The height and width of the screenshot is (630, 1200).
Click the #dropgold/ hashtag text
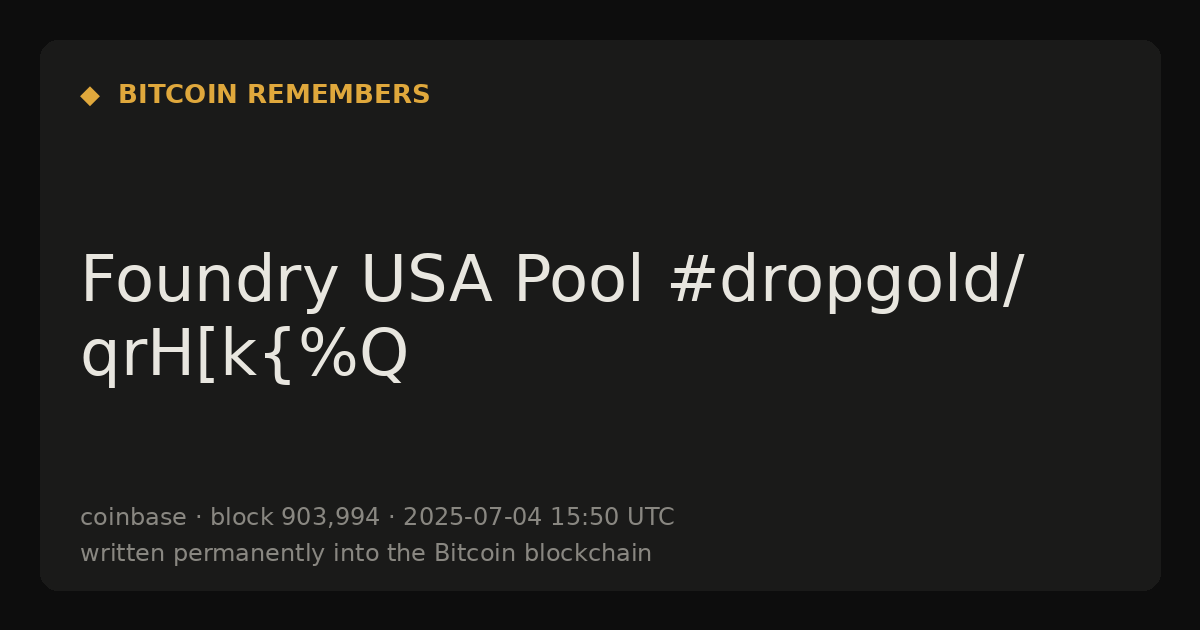coord(845,281)
